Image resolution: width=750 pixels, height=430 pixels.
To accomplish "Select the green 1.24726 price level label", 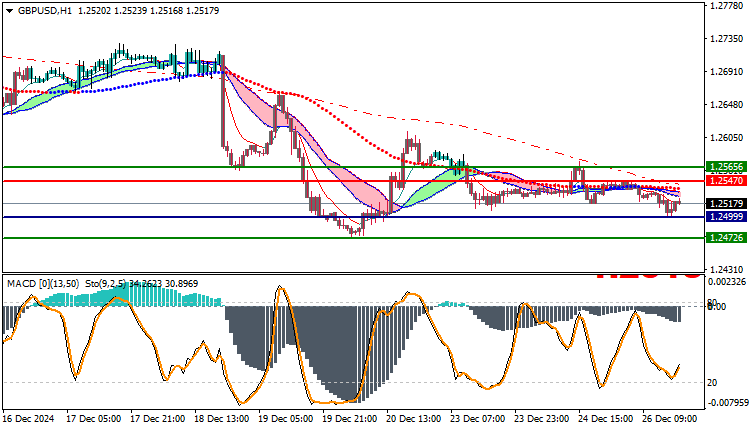I will (727, 238).
